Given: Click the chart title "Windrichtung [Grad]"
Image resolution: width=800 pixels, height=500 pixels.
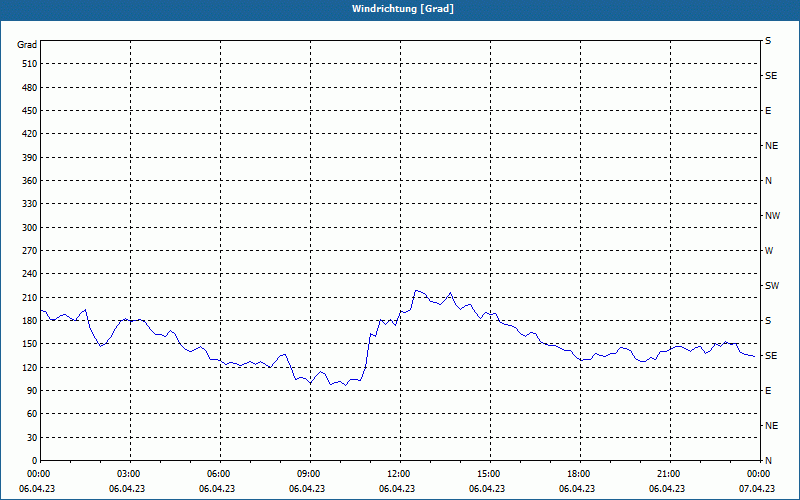Looking at the screenshot, I should [403, 9].
